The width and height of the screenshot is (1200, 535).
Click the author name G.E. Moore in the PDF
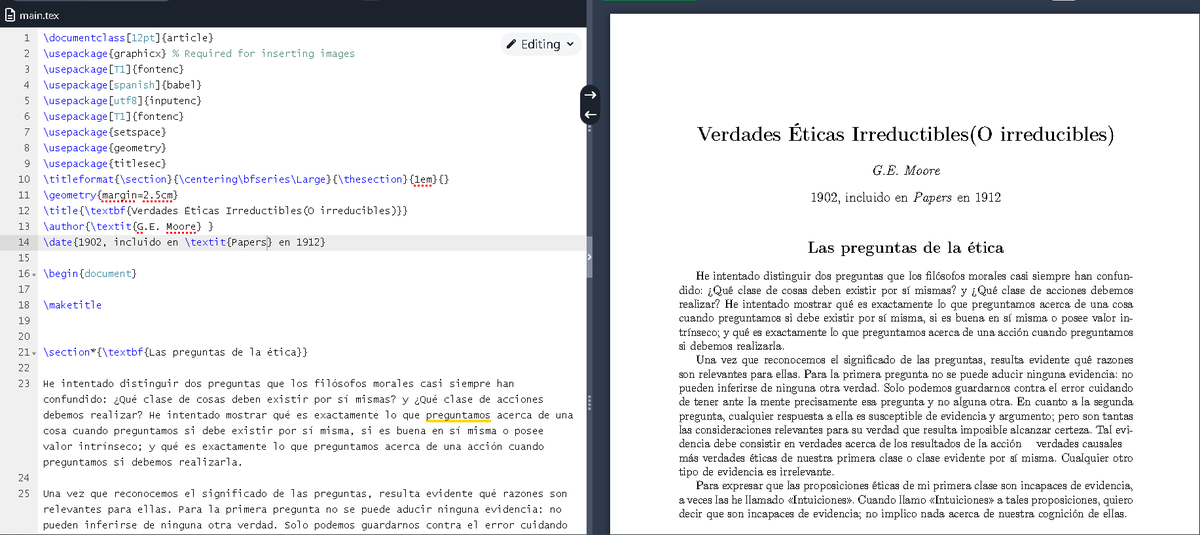click(907, 170)
